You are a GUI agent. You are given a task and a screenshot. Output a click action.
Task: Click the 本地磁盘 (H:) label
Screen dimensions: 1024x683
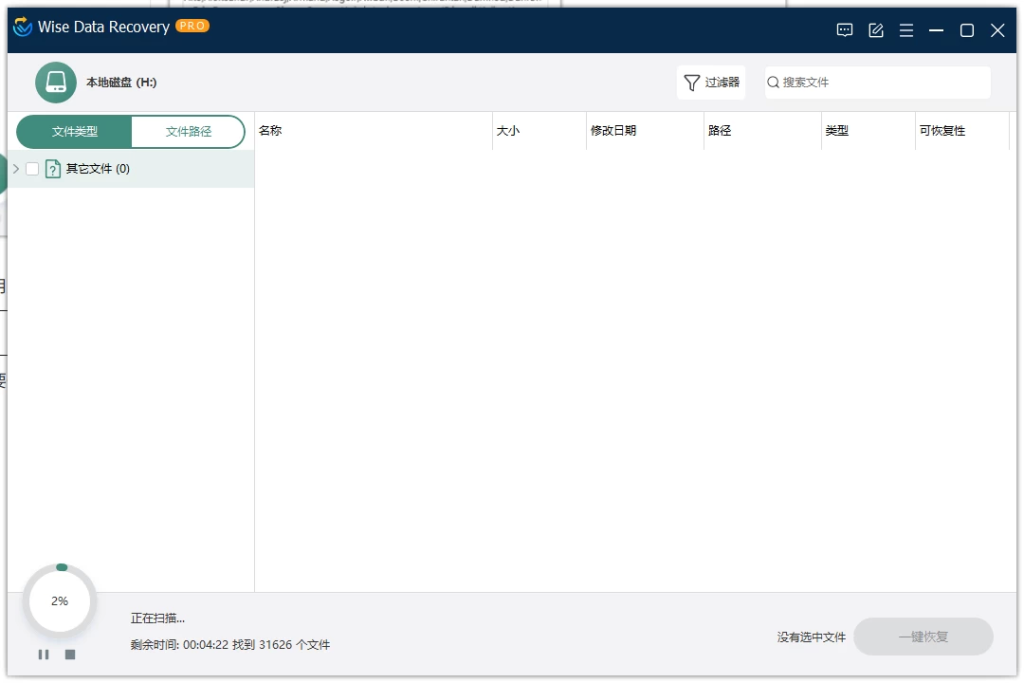121,82
